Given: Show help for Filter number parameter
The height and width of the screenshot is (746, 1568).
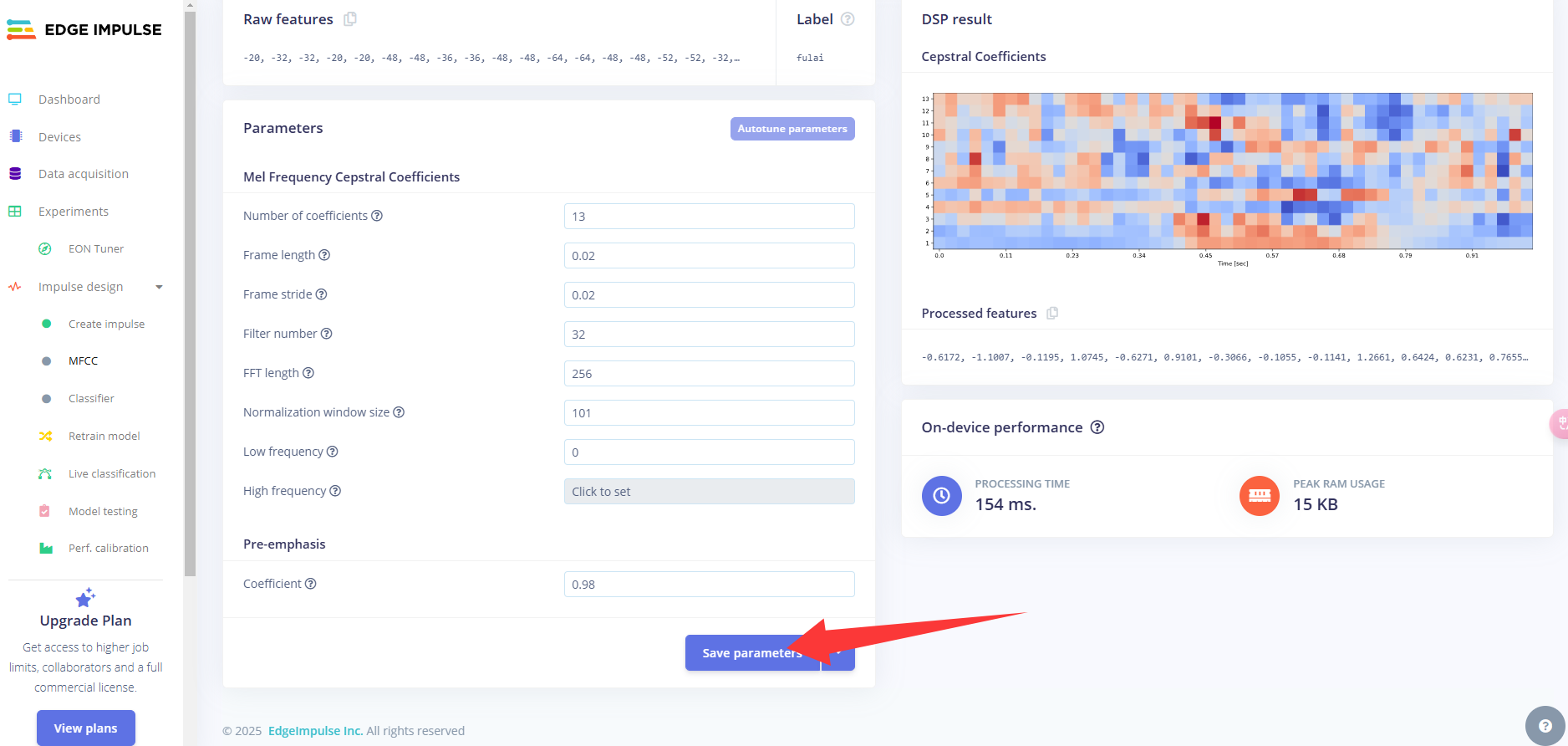Looking at the screenshot, I should 327,334.
